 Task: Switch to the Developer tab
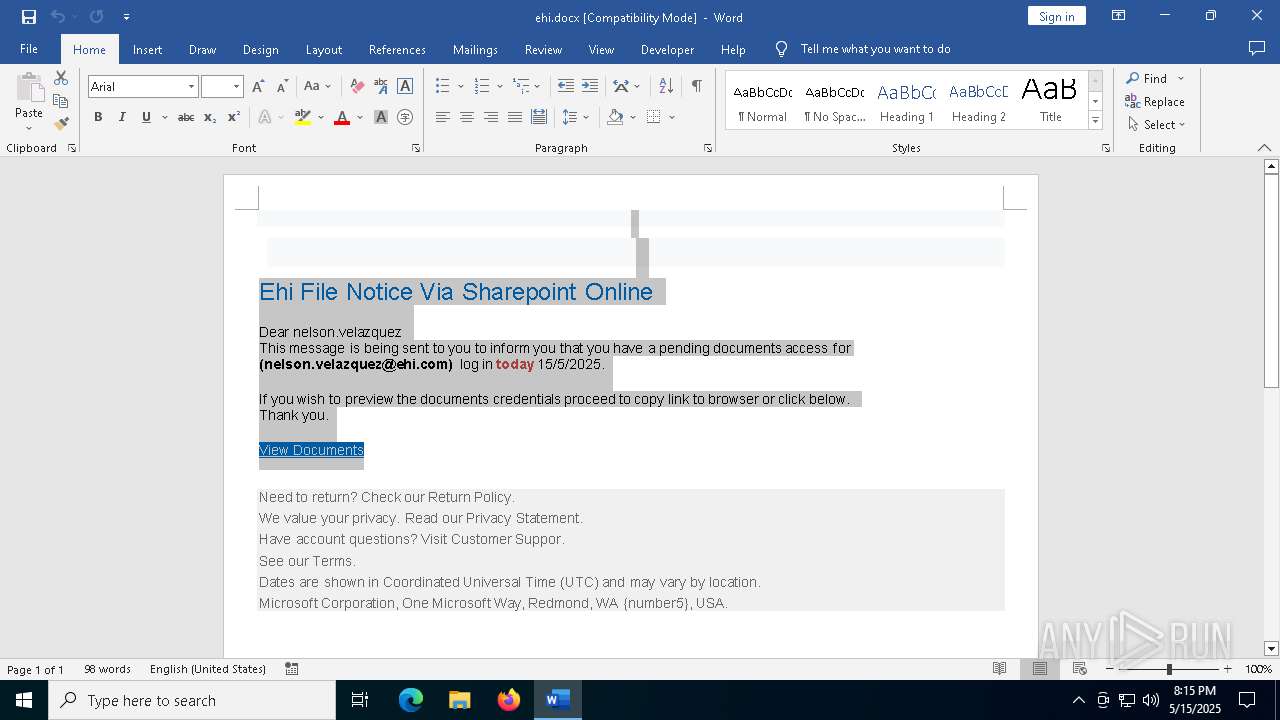(x=667, y=49)
